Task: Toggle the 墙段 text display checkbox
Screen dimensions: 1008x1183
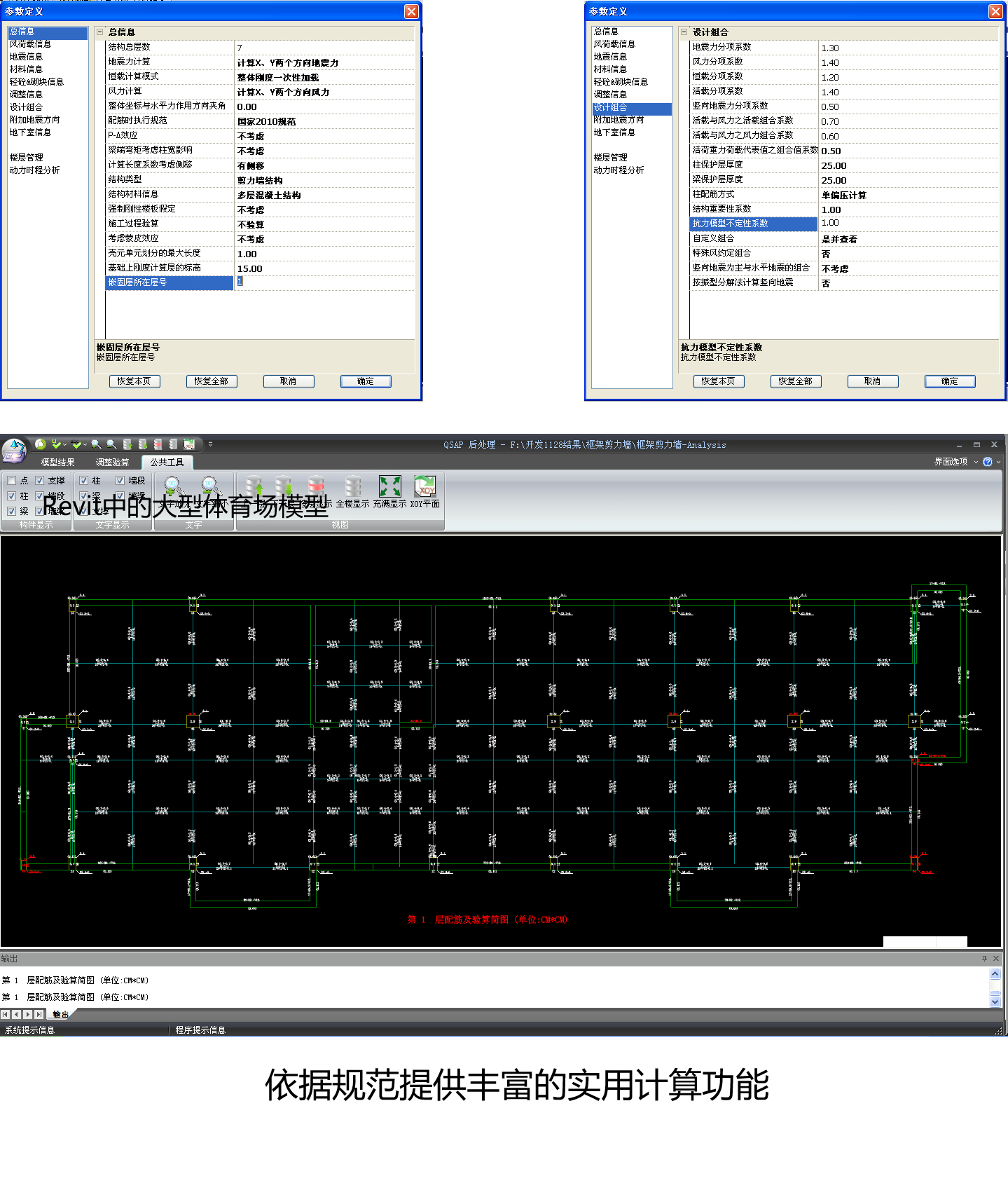Action: pos(120,481)
